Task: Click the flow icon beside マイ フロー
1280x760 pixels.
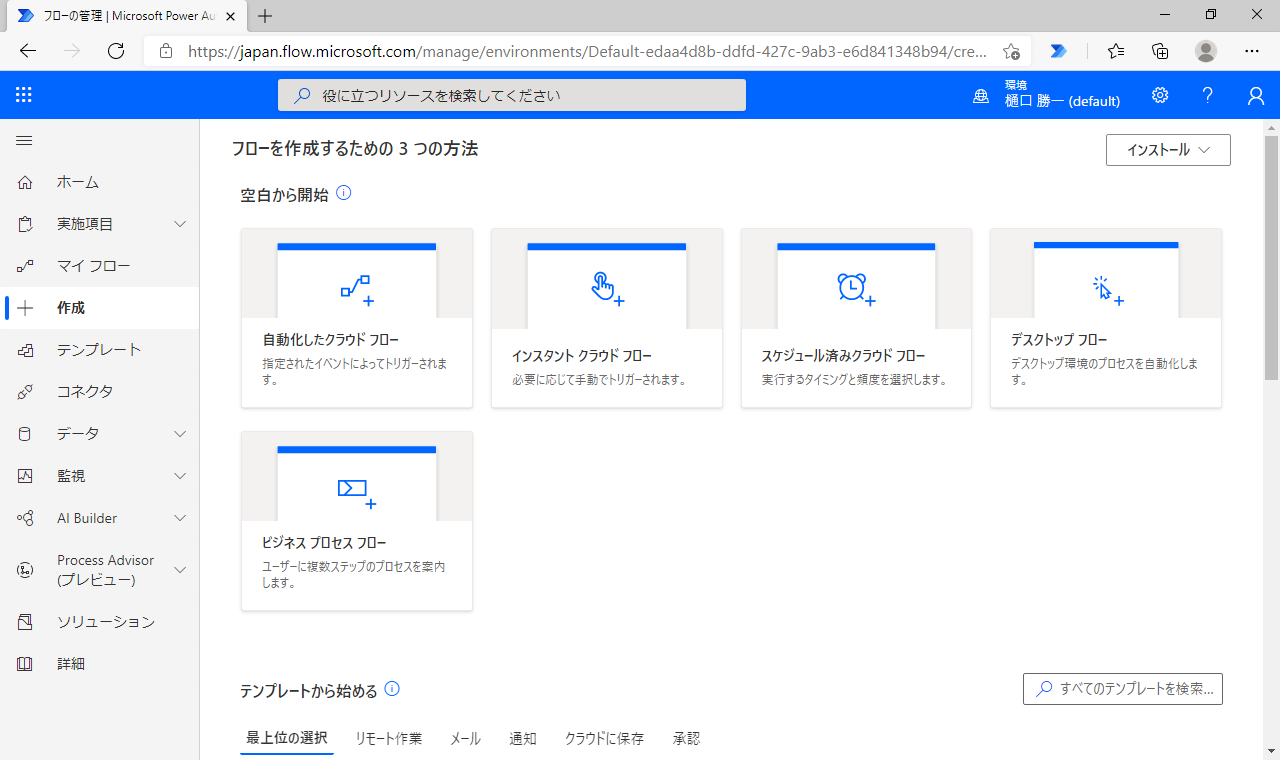Action: (25, 266)
